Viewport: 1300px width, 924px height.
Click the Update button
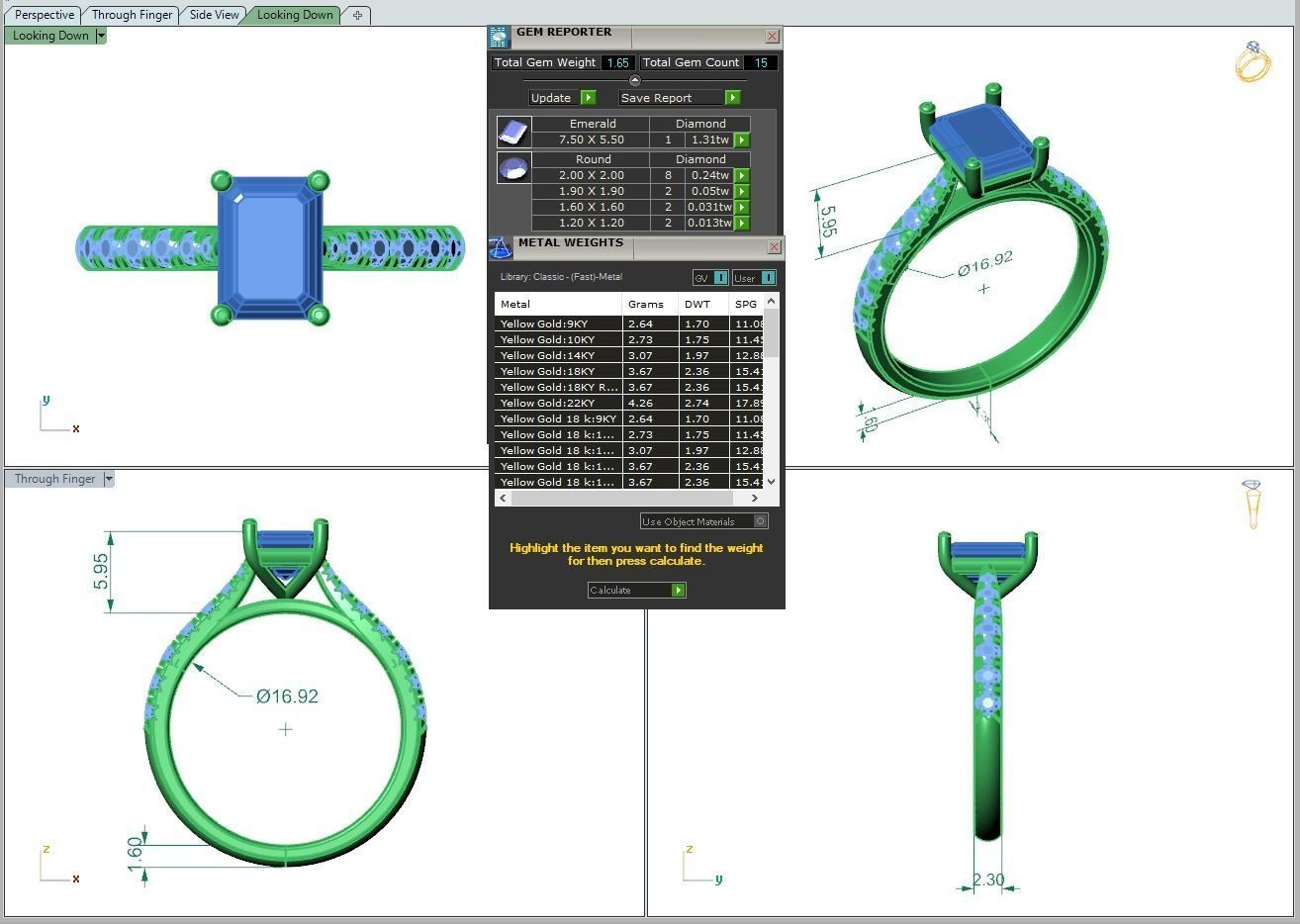[562, 98]
